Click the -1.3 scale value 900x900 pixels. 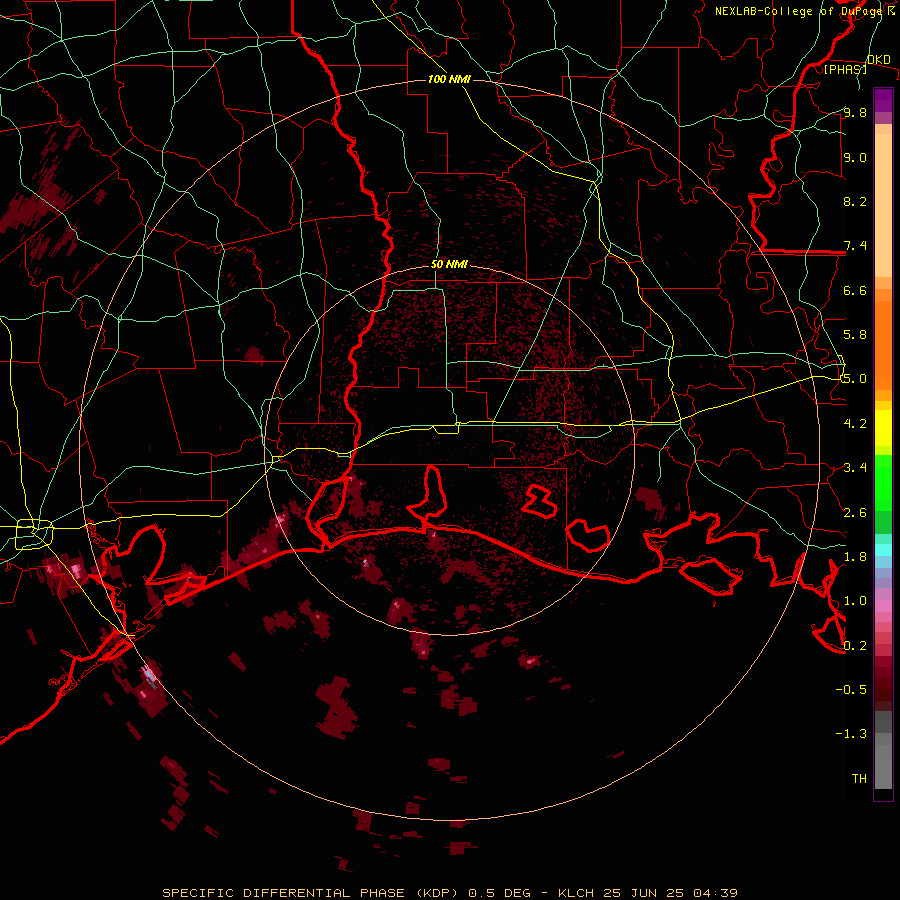[851, 734]
